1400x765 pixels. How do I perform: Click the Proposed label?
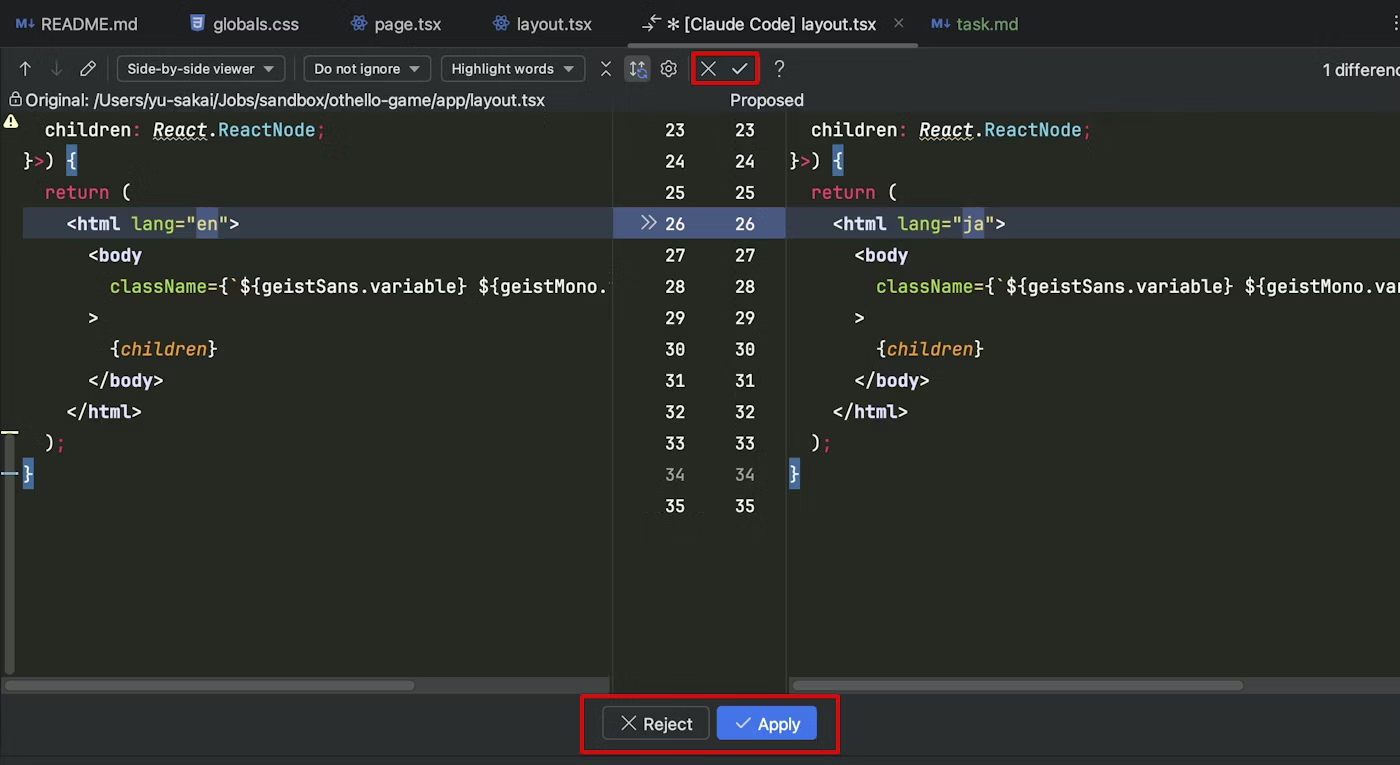pyautogui.click(x=767, y=100)
